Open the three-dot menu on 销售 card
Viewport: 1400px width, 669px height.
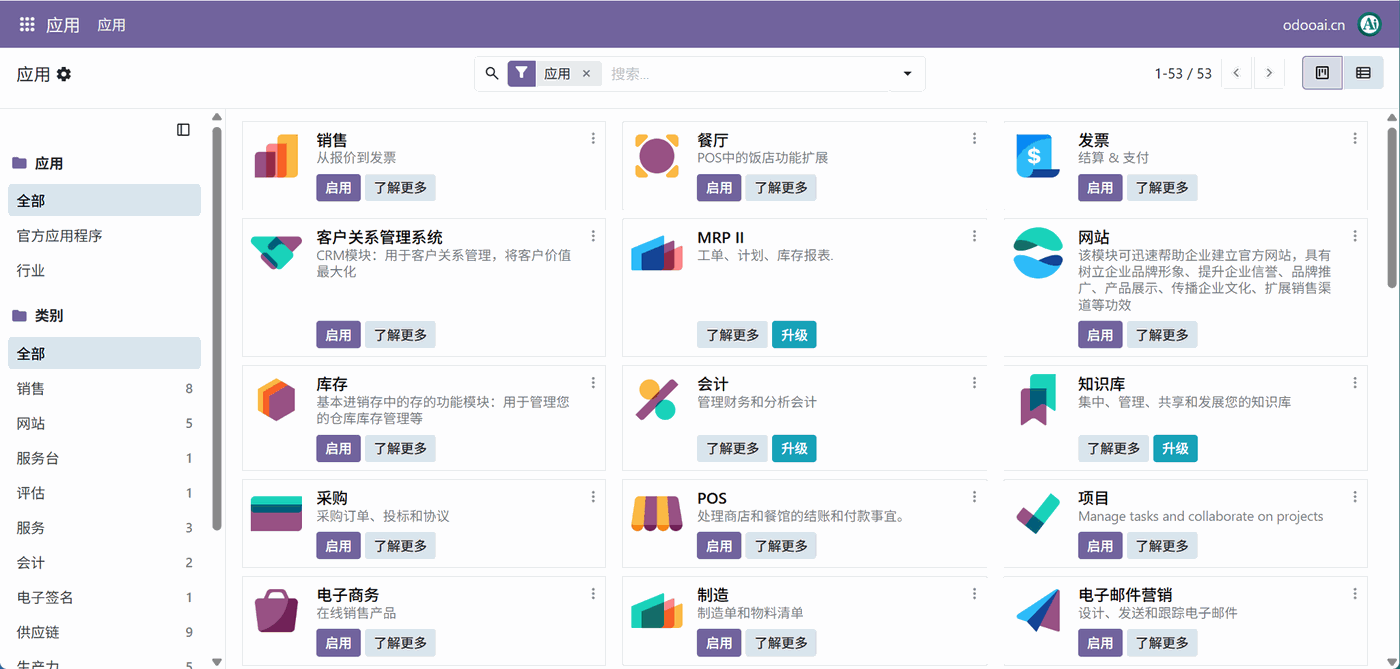point(593,139)
